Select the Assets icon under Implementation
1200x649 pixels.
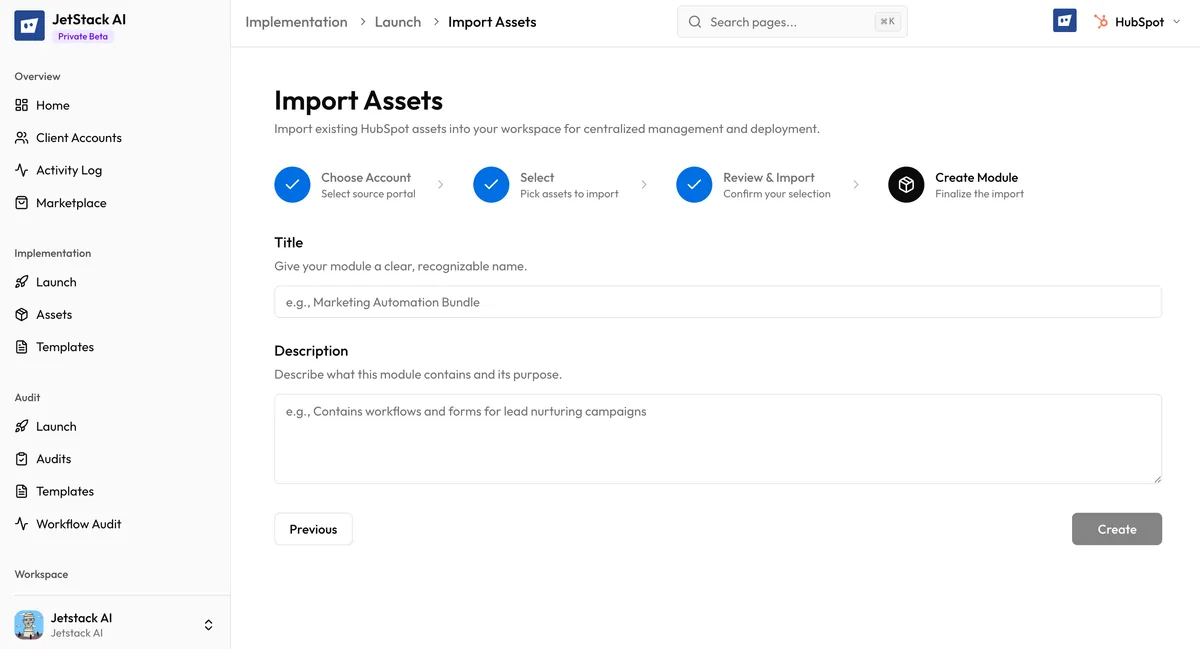21,314
